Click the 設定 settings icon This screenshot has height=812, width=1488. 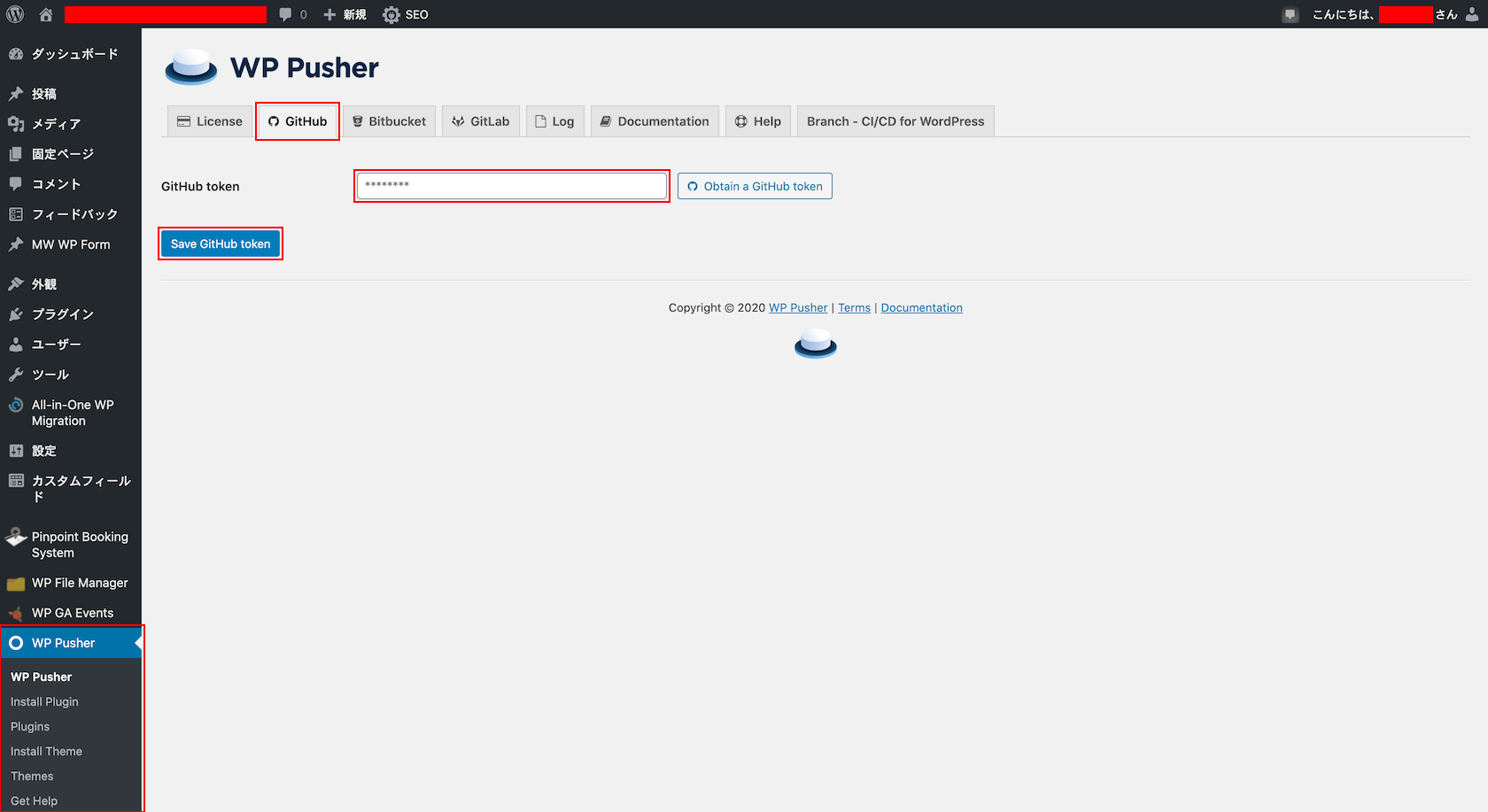[17, 450]
